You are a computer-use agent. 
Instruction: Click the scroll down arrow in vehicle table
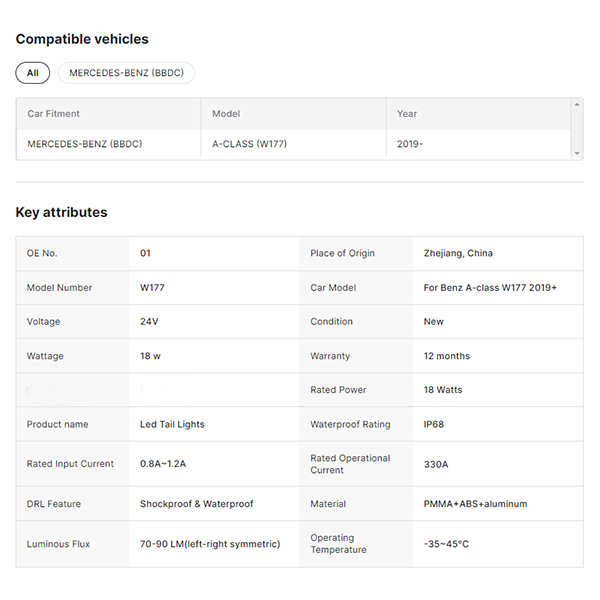(577, 153)
